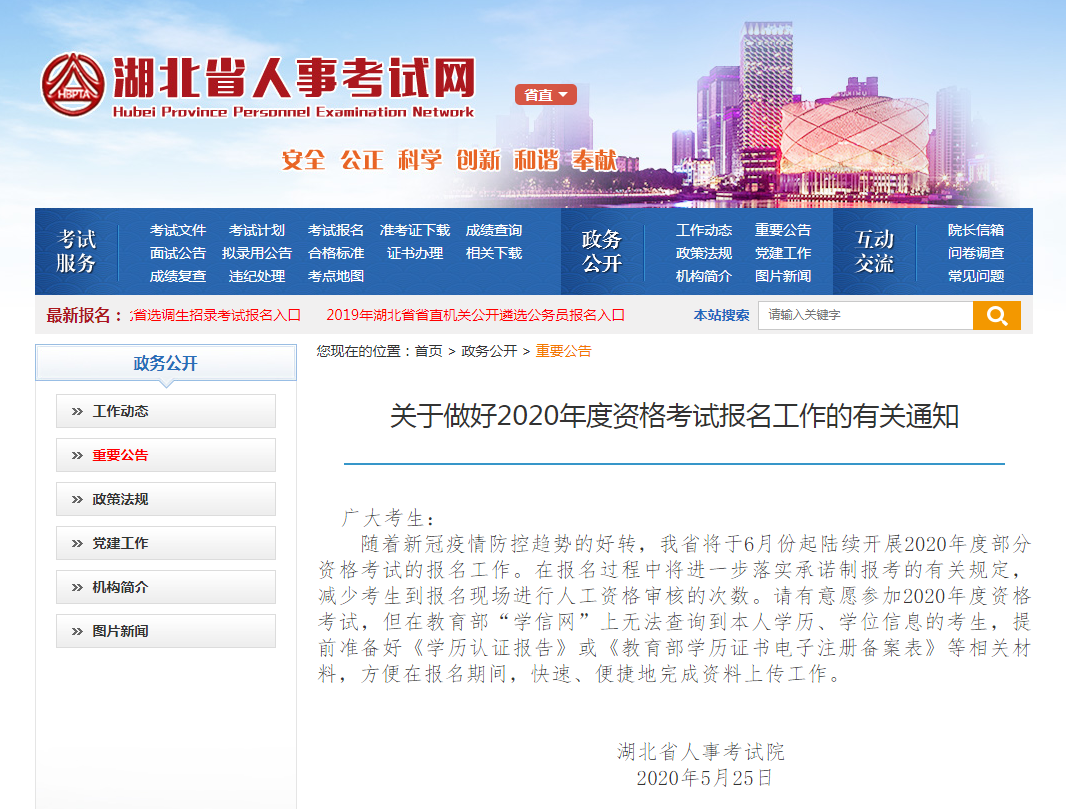Click 2019年湖北省省直机关公开遴选公务员报名入口 link
Image resolution: width=1066 pixels, height=809 pixels.
[475, 315]
